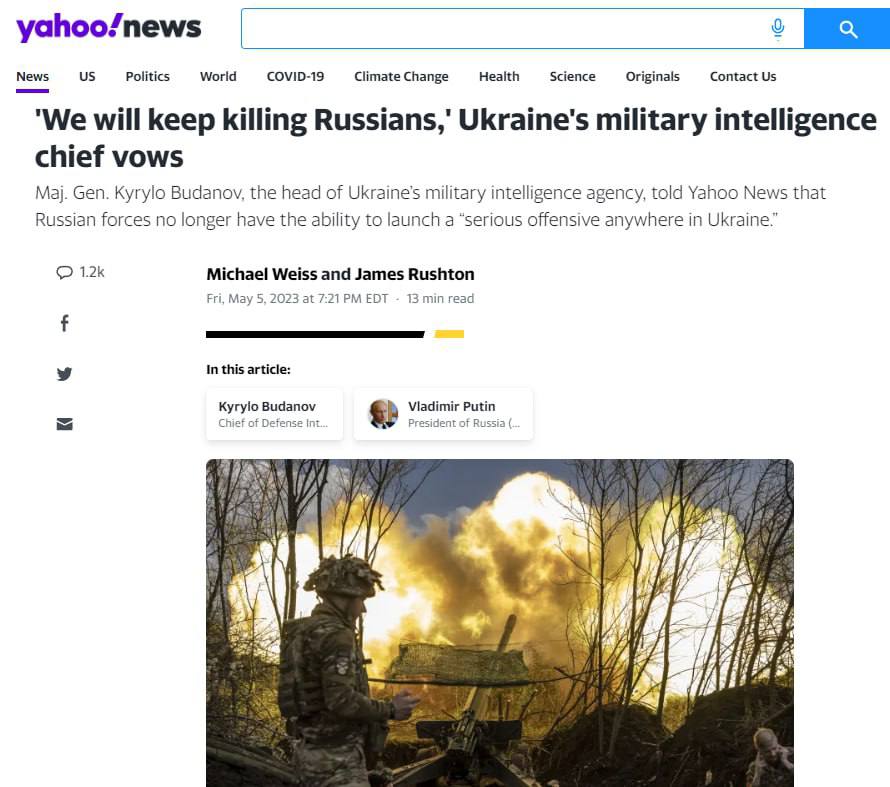Share article on Facebook
The image size is (890, 787).
(65, 323)
